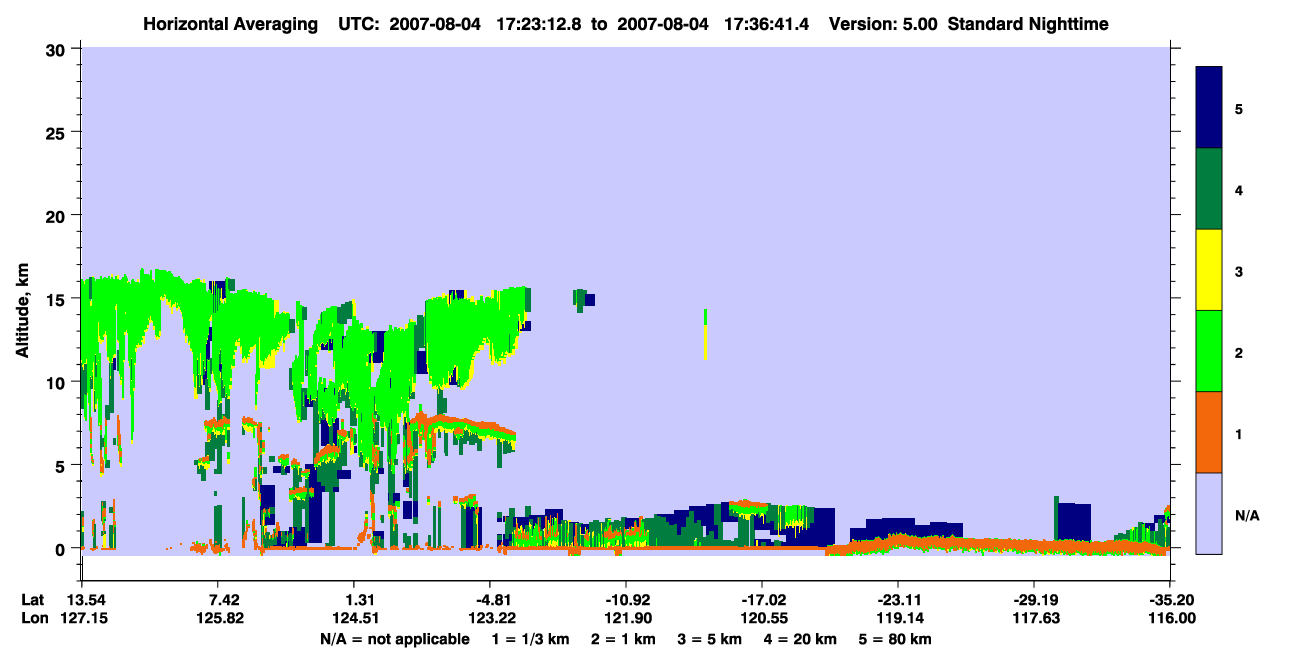Click longitude value 120.55
The image size is (1300, 667).
[762, 619]
